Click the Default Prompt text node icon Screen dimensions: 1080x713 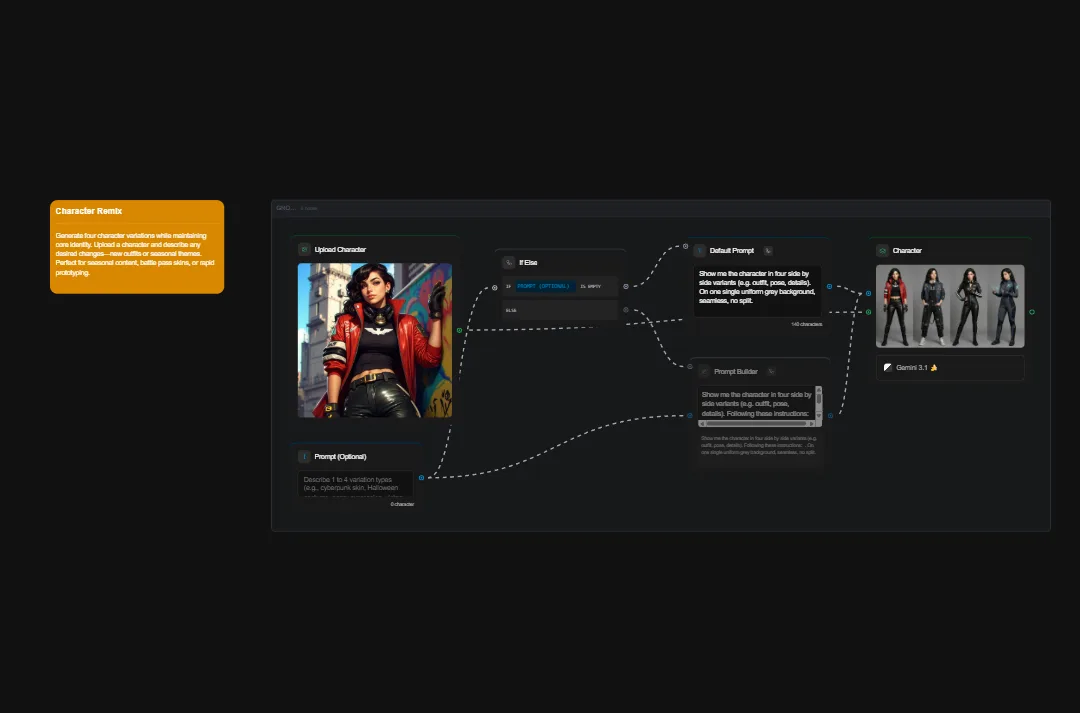(x=698, y=250)
